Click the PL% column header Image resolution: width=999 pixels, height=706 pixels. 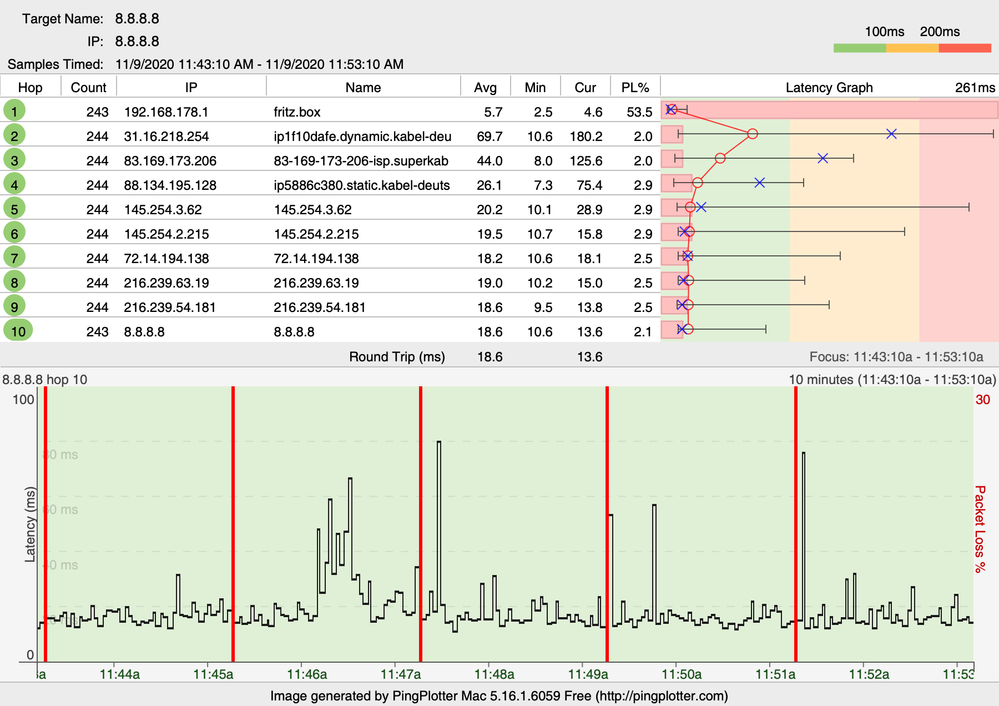[x=636, y=87]
